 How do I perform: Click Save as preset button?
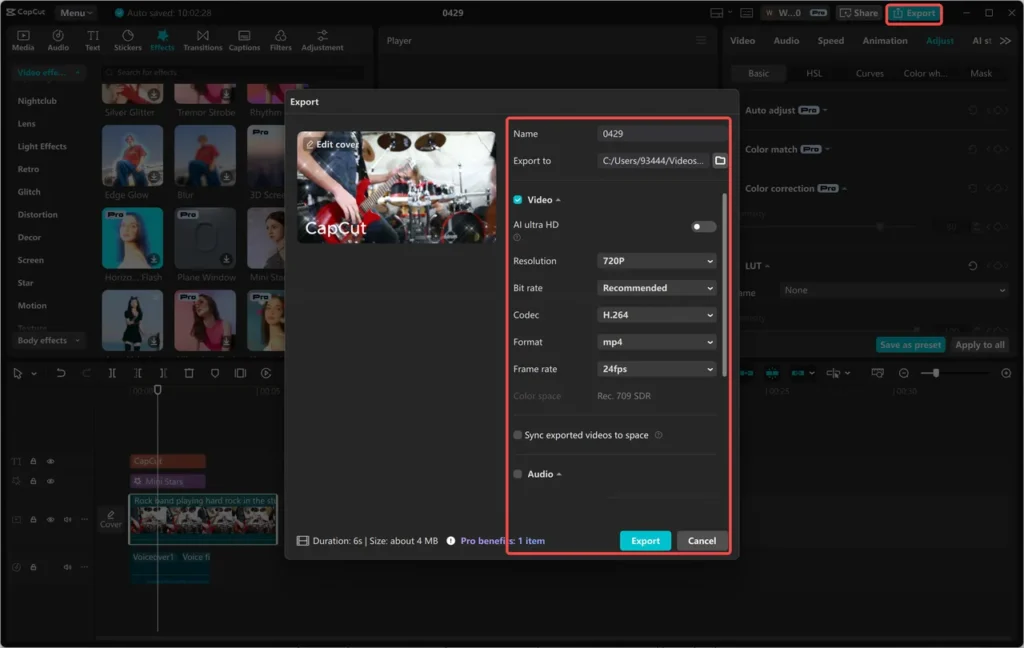pos(910,345)
